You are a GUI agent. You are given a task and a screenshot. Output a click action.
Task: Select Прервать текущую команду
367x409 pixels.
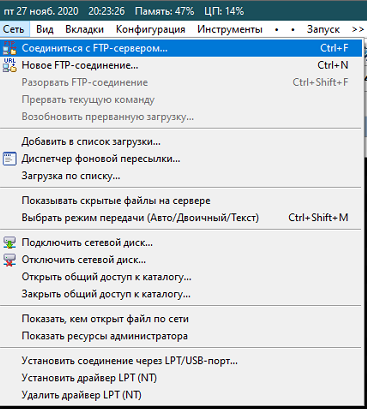[x=181, y=100]
